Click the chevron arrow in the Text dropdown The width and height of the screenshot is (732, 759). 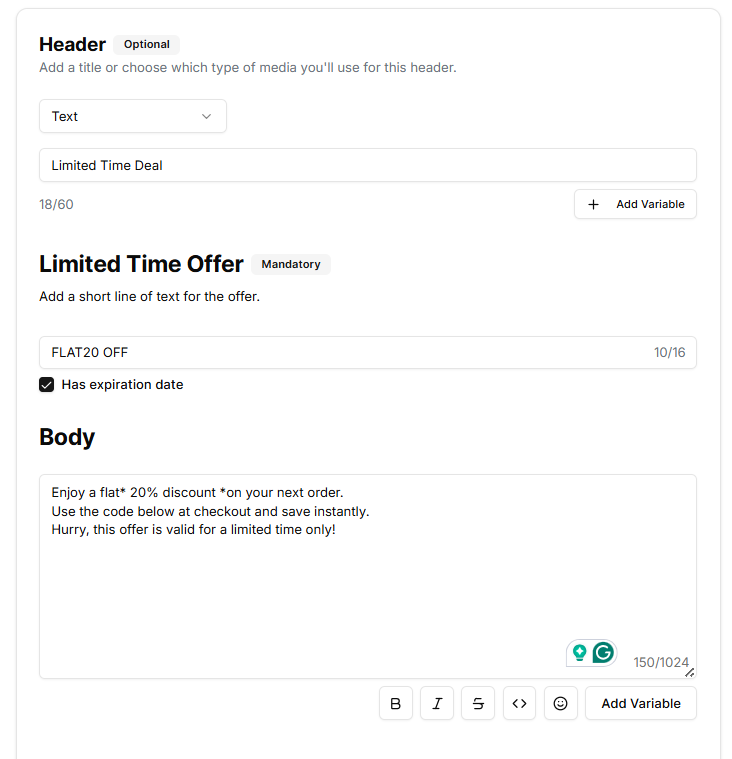207,116
